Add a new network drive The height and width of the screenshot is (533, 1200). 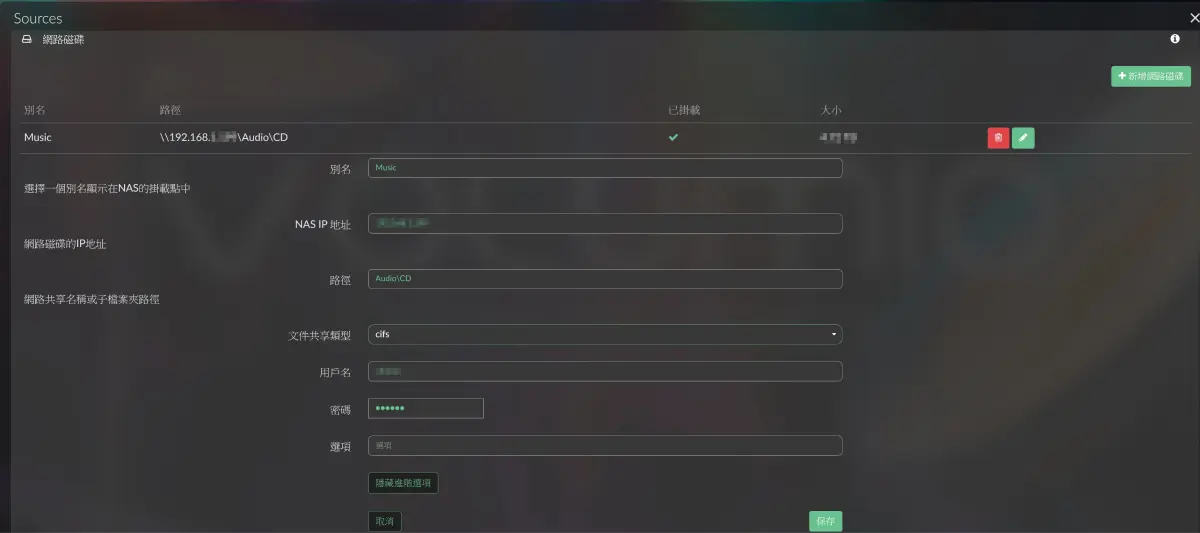coord(1151,76)
